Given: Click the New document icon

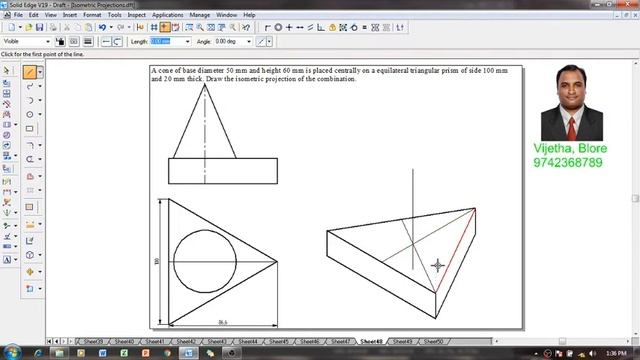Looking at the screenshot, I should tap(12, 28).
